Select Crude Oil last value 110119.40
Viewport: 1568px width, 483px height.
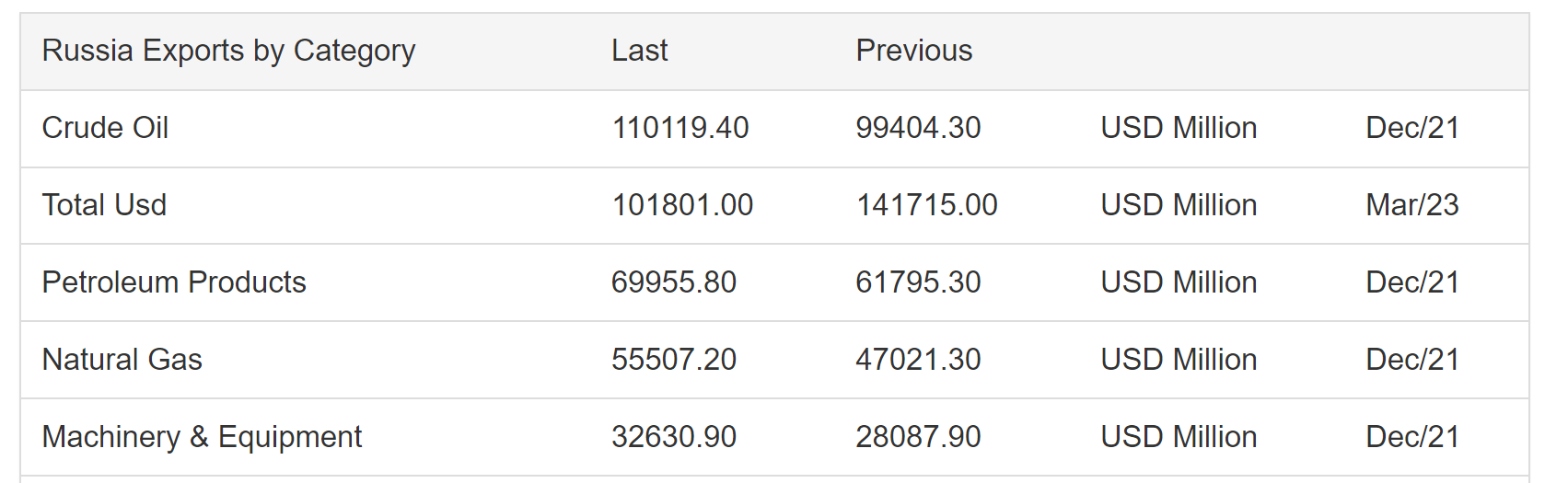(x=679, y=128)
